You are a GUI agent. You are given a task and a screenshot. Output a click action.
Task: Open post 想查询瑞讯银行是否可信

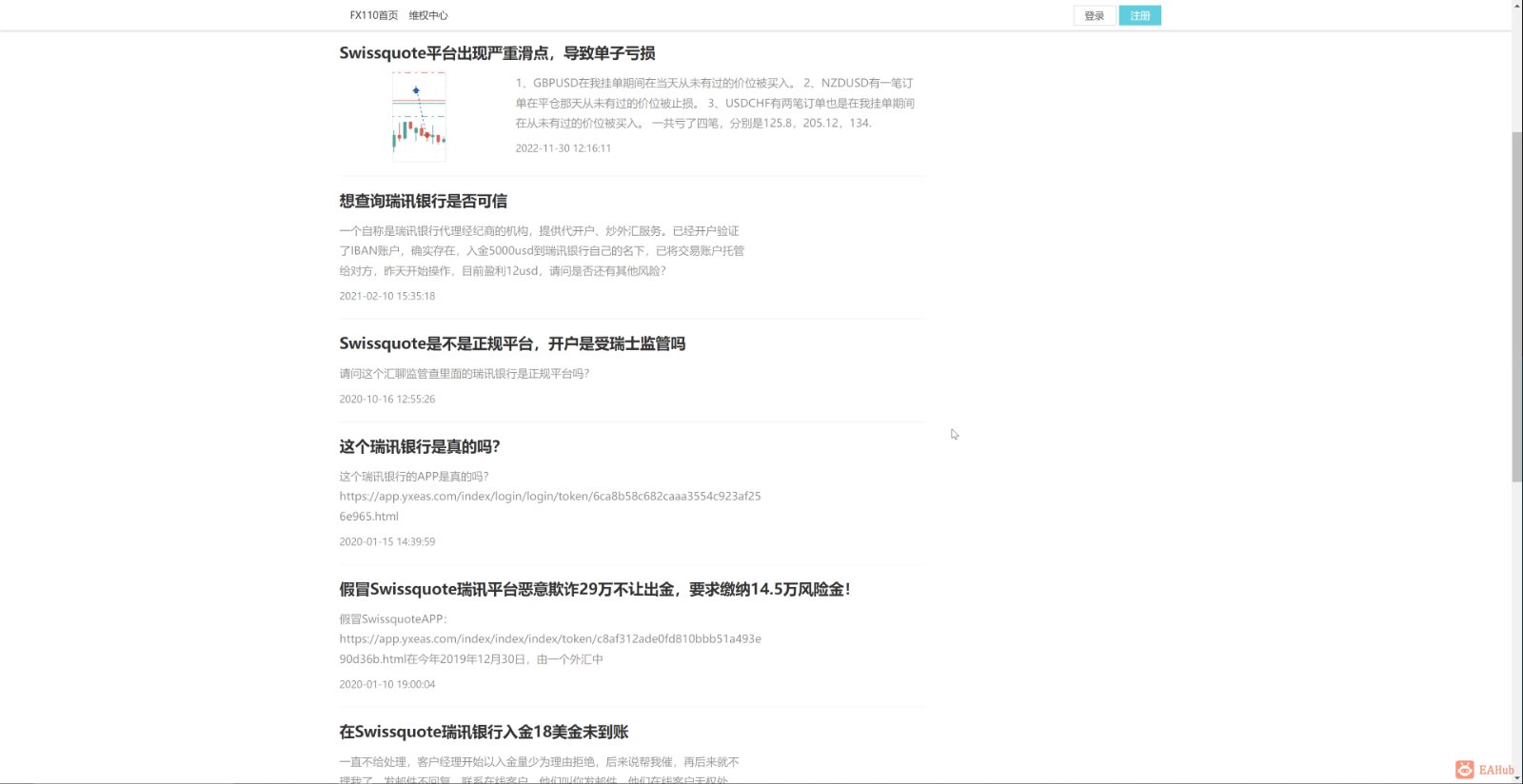point(424,201)
